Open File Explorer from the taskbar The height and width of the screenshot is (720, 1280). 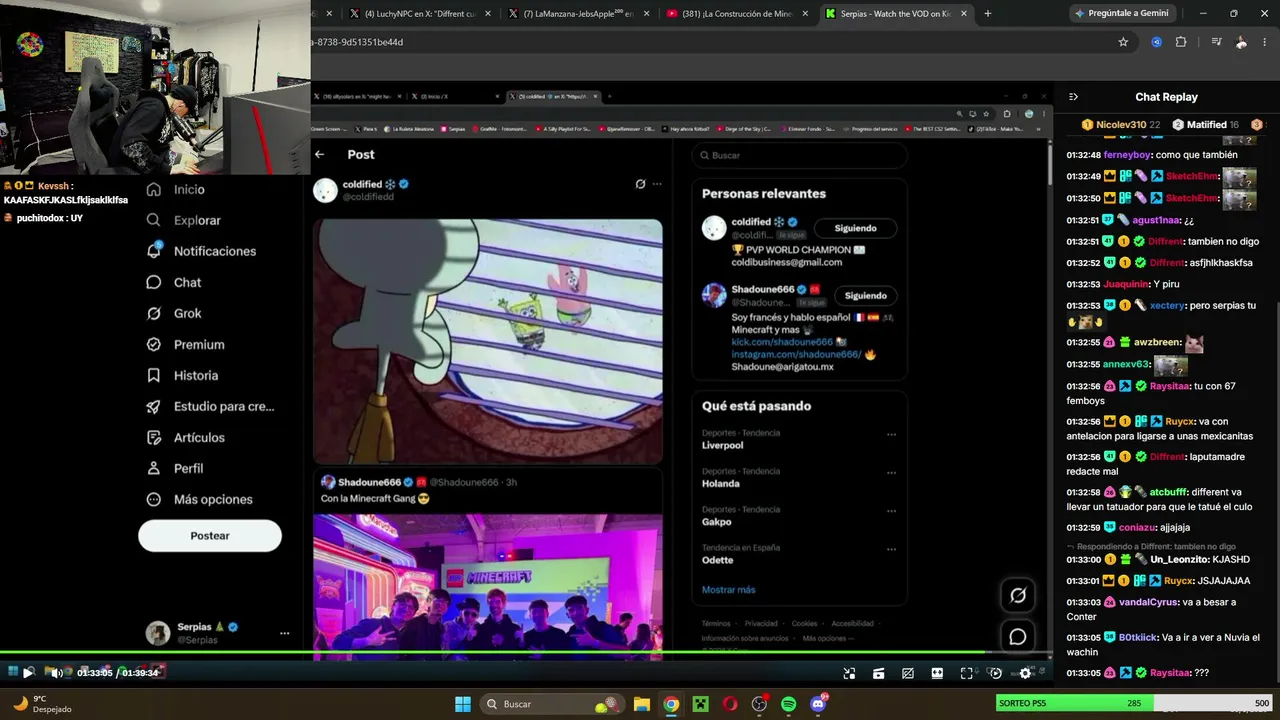click(x=642, y=704)
